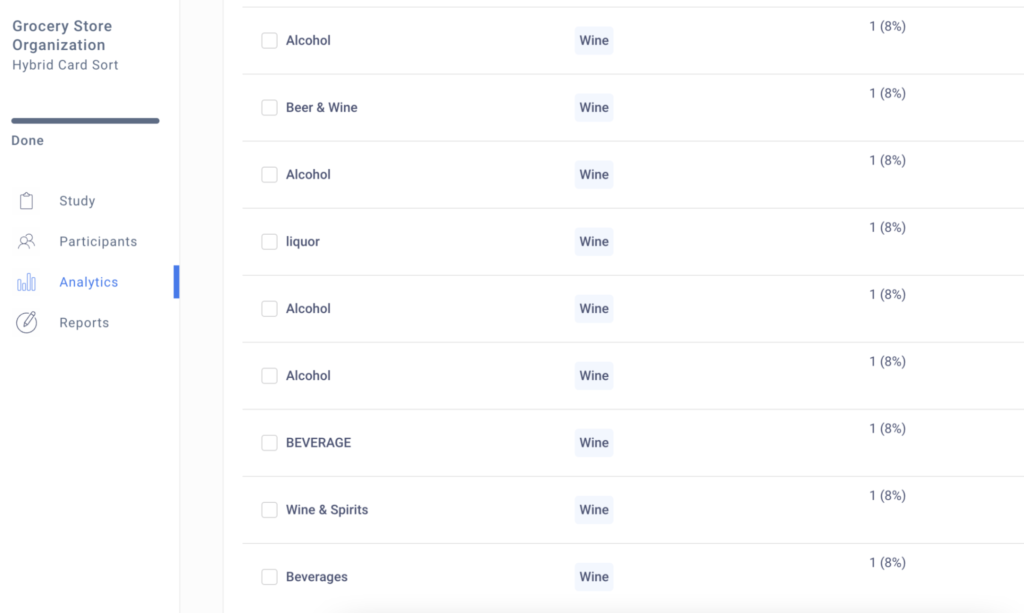Click the Analytics bar chart icon

pyautogui.click(x=26, y=282)
